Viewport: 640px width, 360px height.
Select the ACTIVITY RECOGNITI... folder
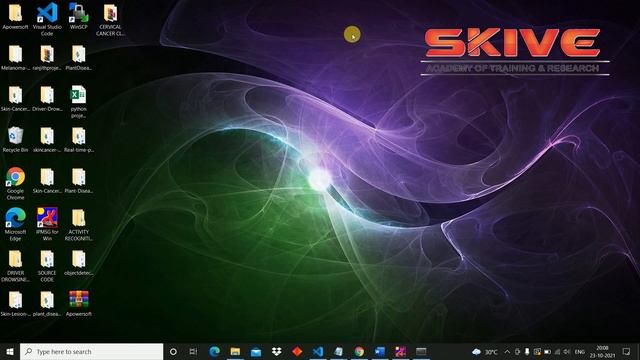pyautogui.click(x=78, y=224)
